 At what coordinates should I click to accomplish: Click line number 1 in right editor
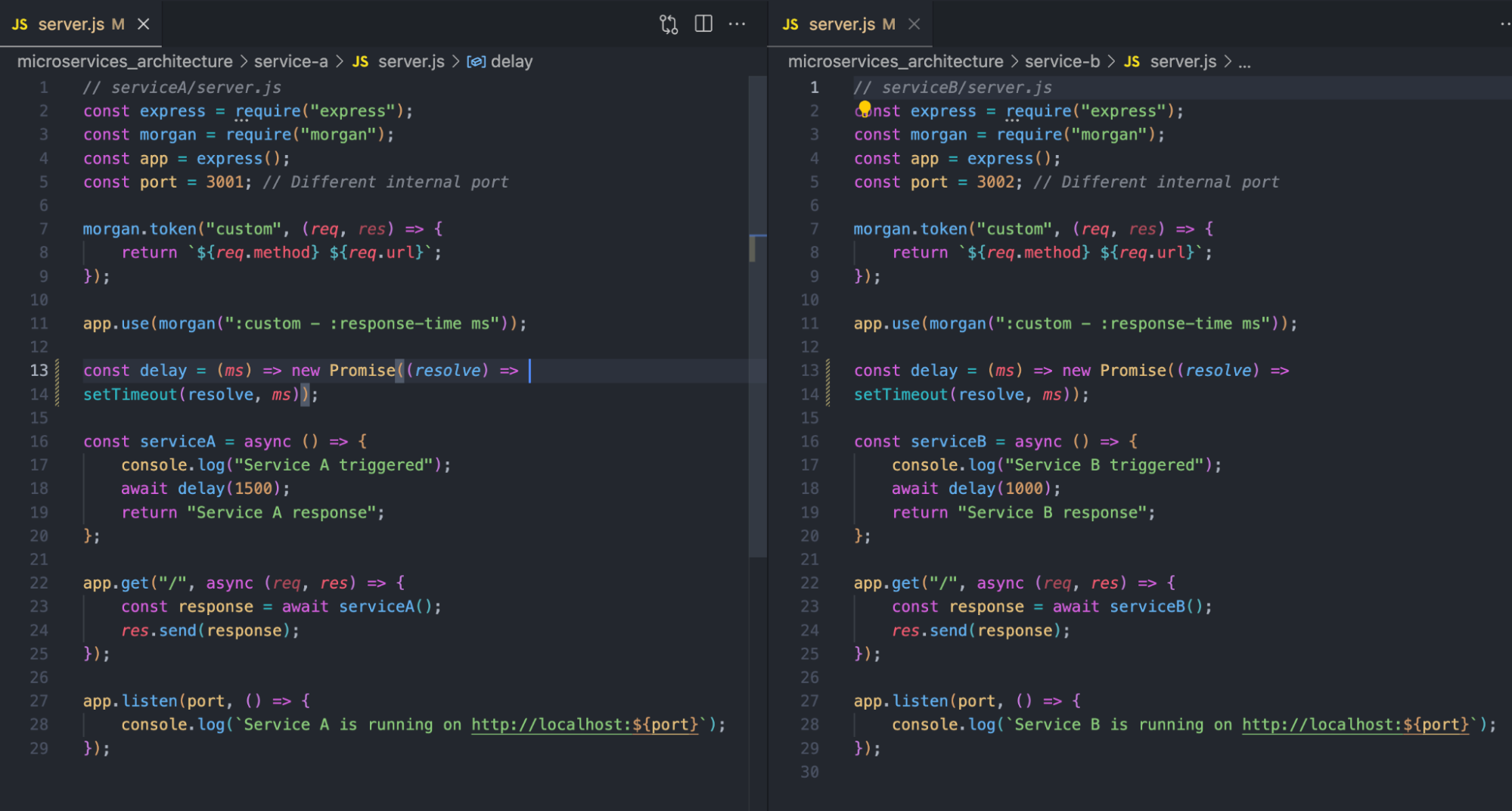click(814, 88)
